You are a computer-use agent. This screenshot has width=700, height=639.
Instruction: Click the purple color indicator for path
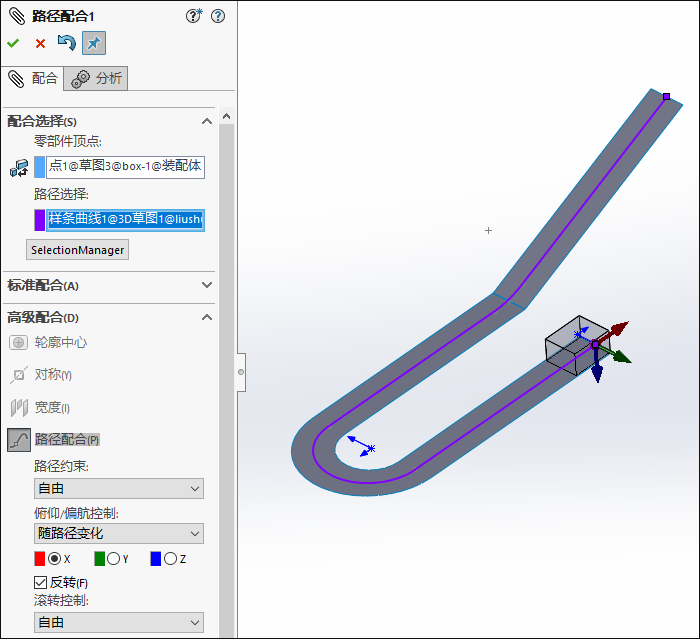point(39,220)
